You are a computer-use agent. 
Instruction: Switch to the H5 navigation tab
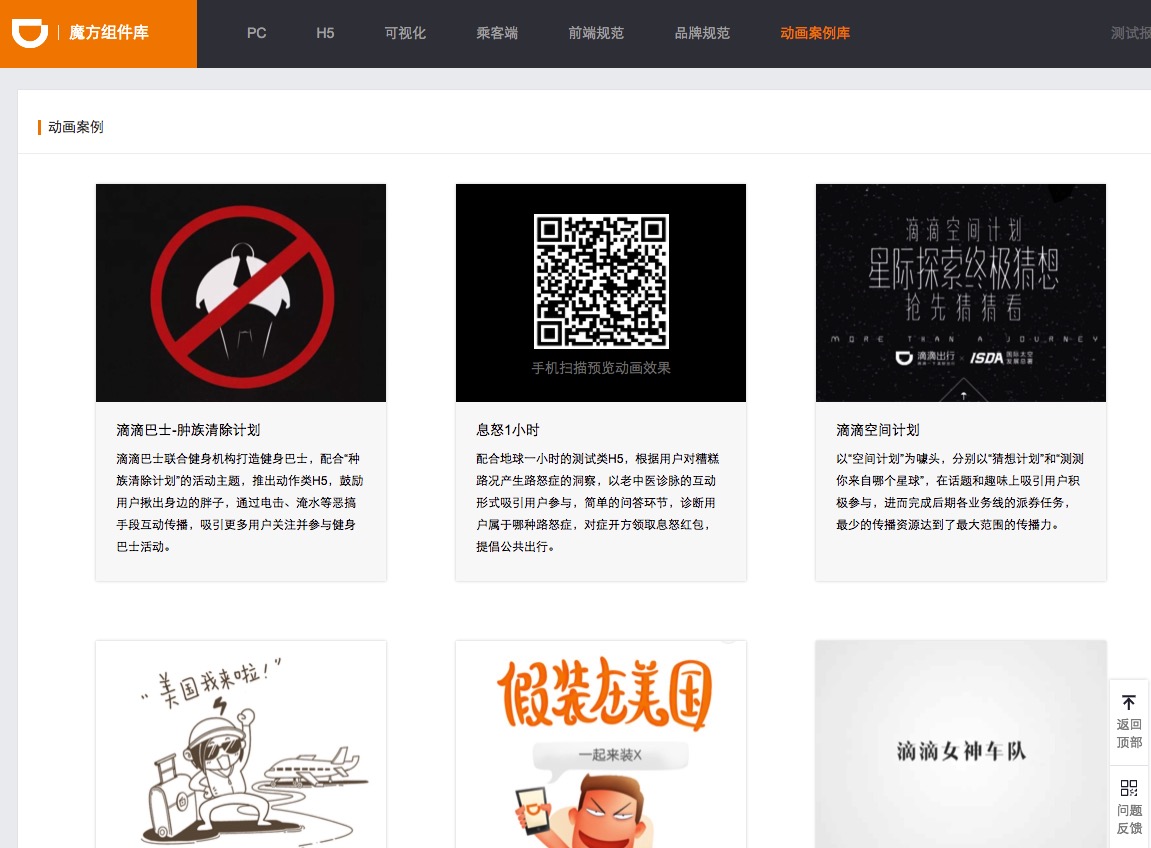(325, 33)
